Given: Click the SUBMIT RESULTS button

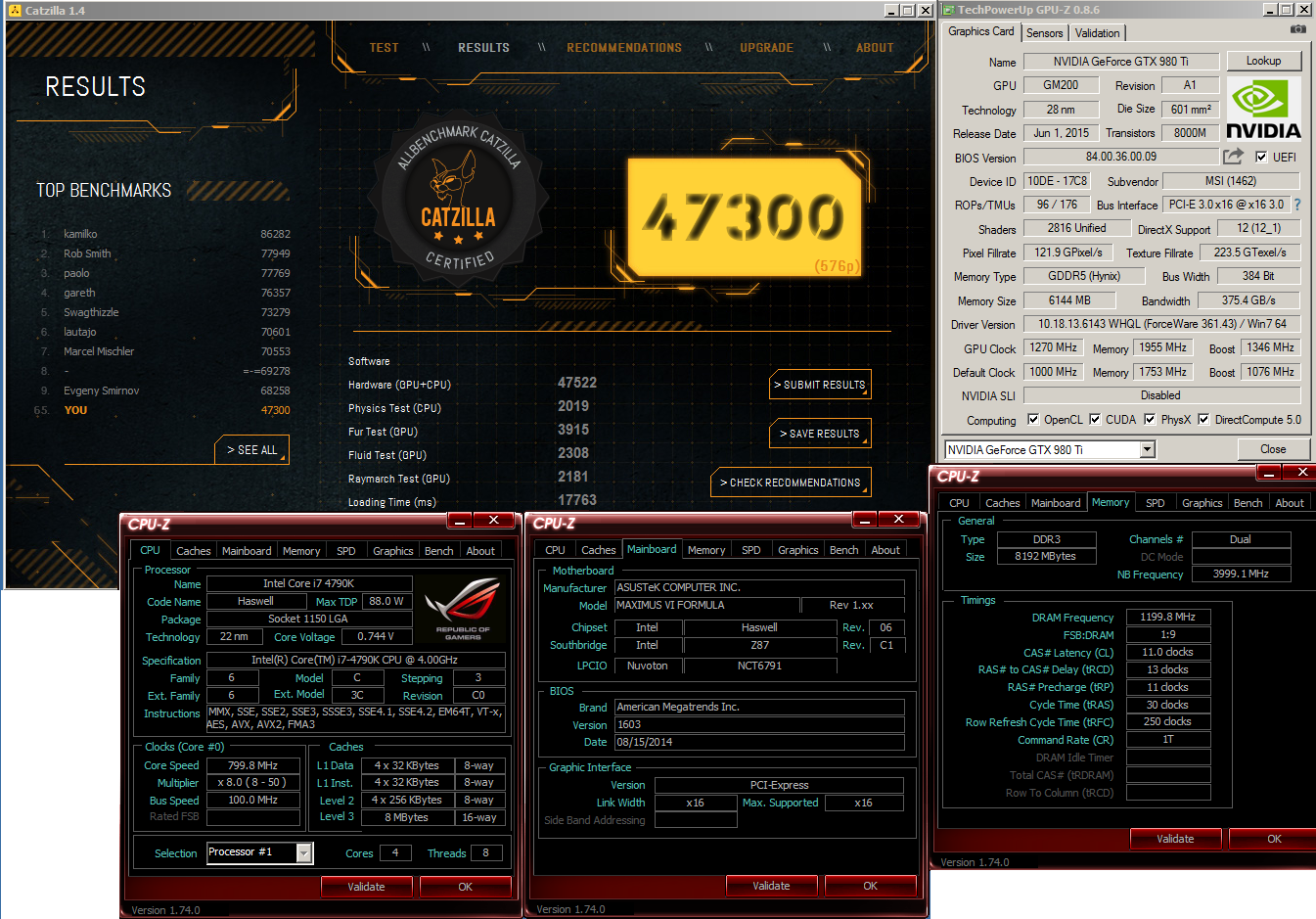Looking at the screenshot, I should [820, 385].
